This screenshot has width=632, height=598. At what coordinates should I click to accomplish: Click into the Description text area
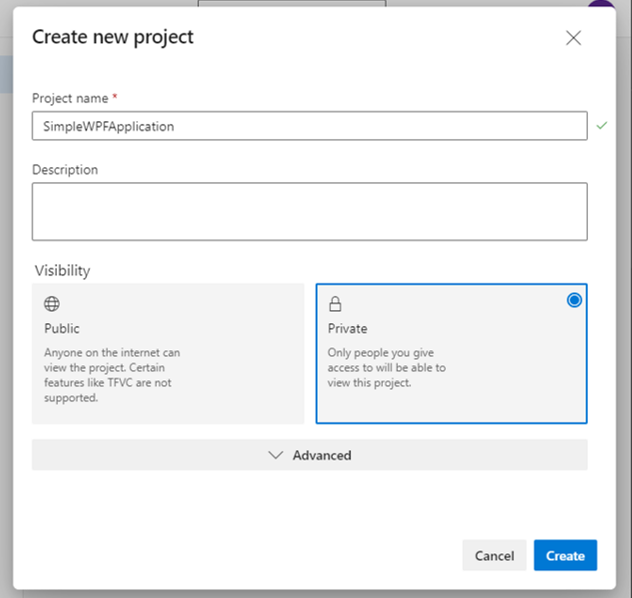coord(310,212)
